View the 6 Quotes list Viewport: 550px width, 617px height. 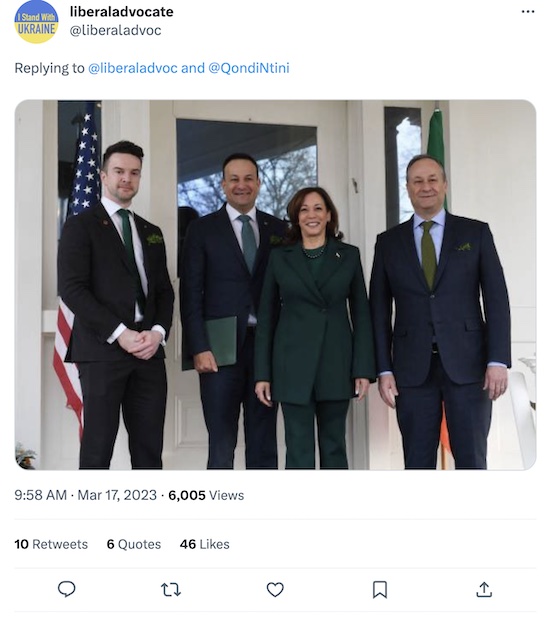pyautogui.click(x=134, y=544)
